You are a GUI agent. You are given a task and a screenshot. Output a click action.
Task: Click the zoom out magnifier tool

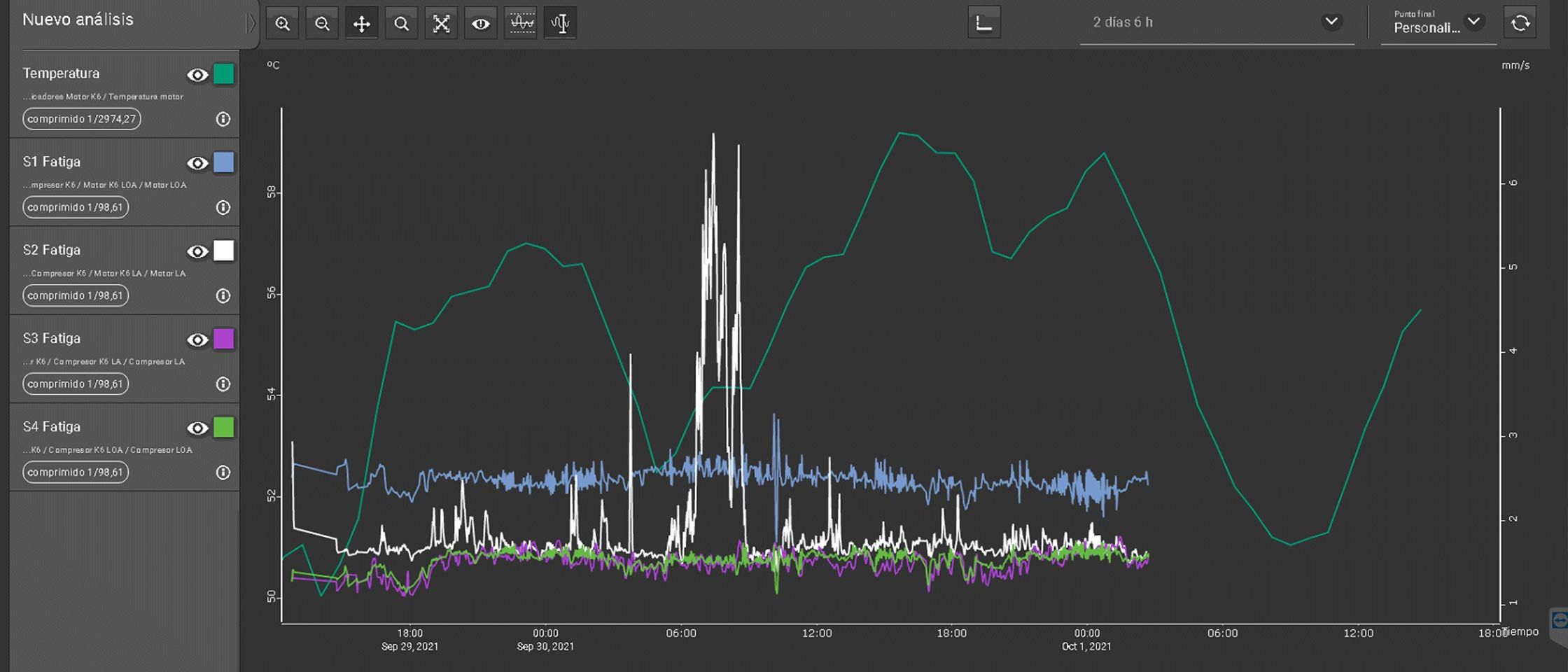click(x=322, y=24)
